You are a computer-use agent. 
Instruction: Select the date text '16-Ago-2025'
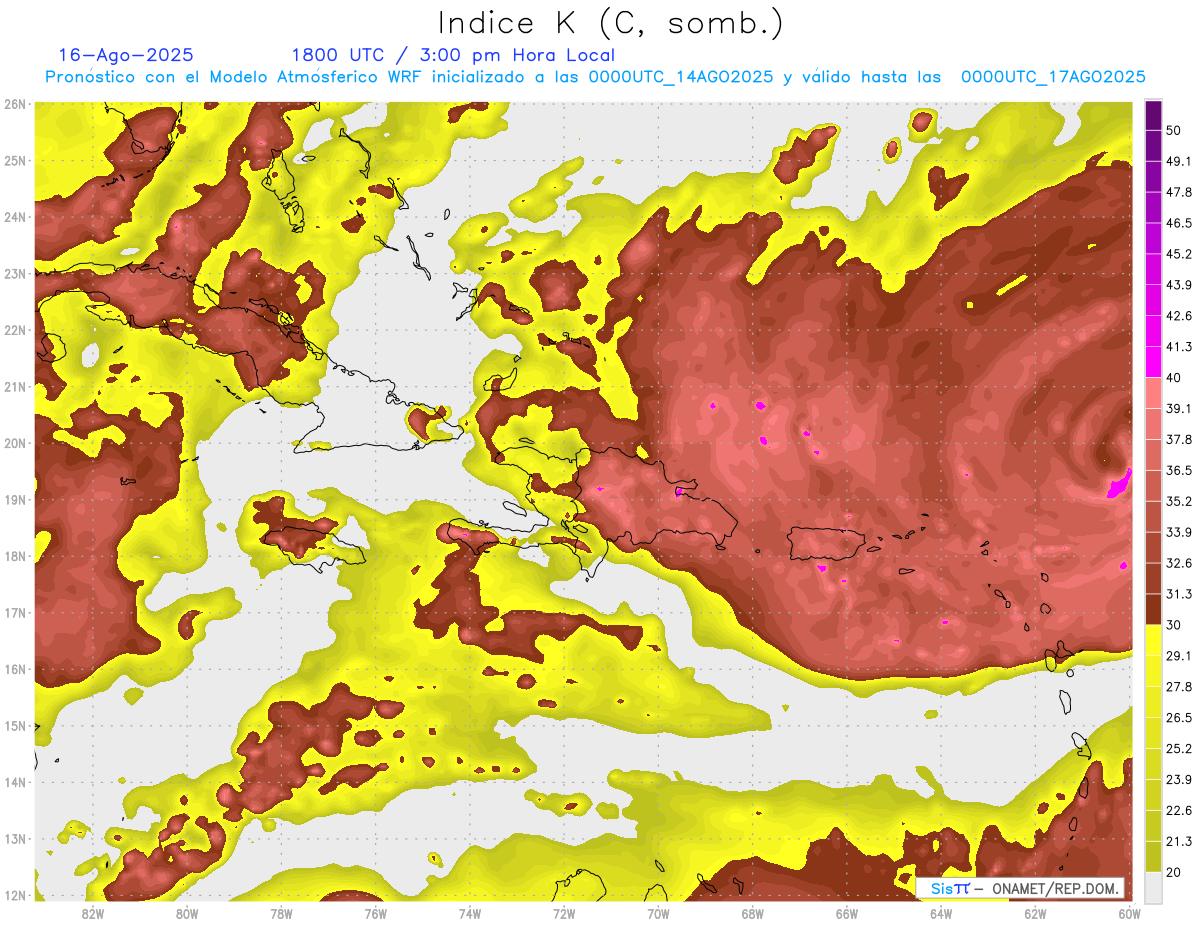126,55
